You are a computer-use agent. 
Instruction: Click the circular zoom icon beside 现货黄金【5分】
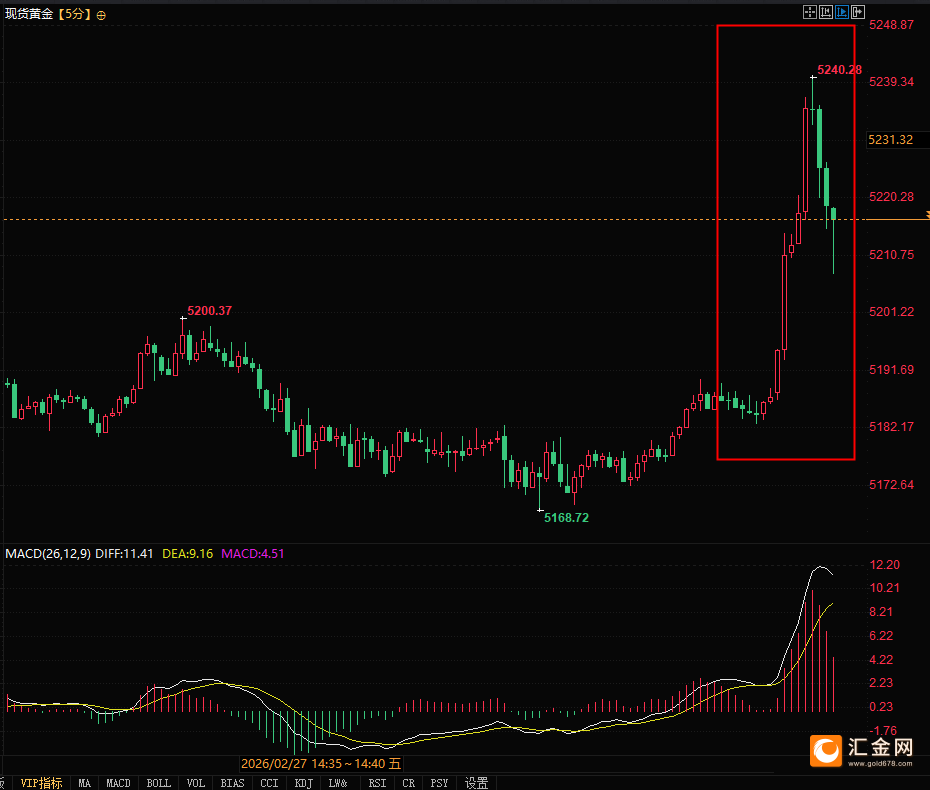coord(101,15)
